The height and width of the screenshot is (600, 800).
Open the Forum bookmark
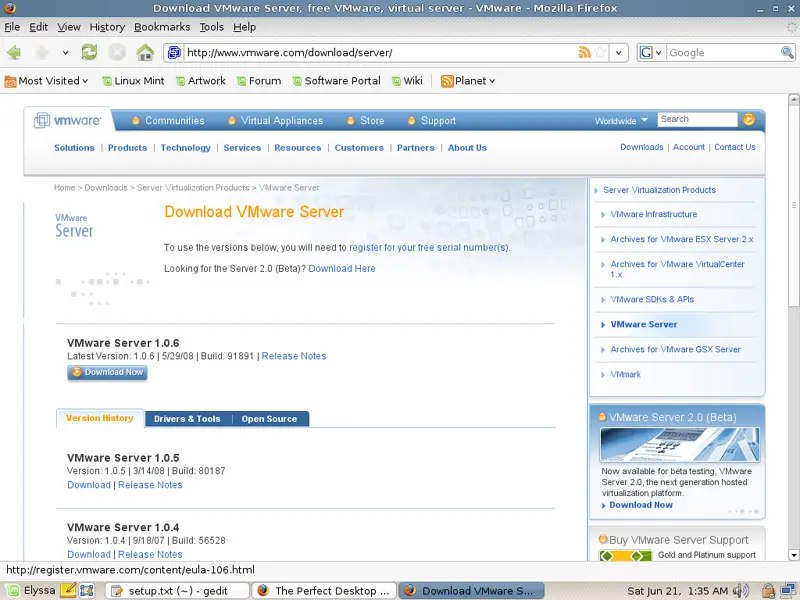tap(259, 81)
